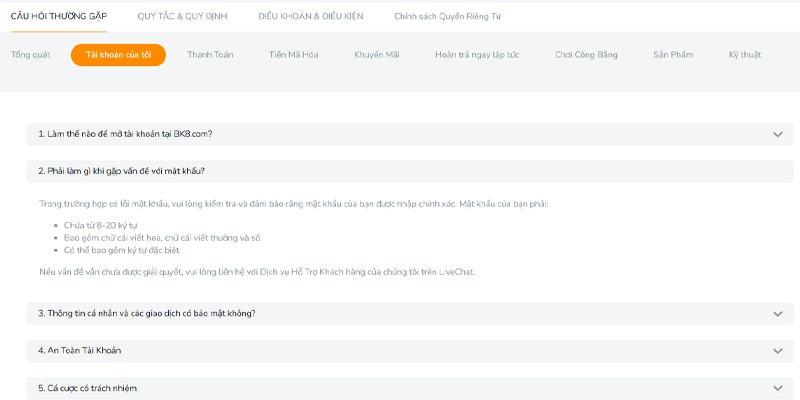
Task: Expand 'Làm thế nào để mở tài khoản' question
Action: click(x=410, y=134)
